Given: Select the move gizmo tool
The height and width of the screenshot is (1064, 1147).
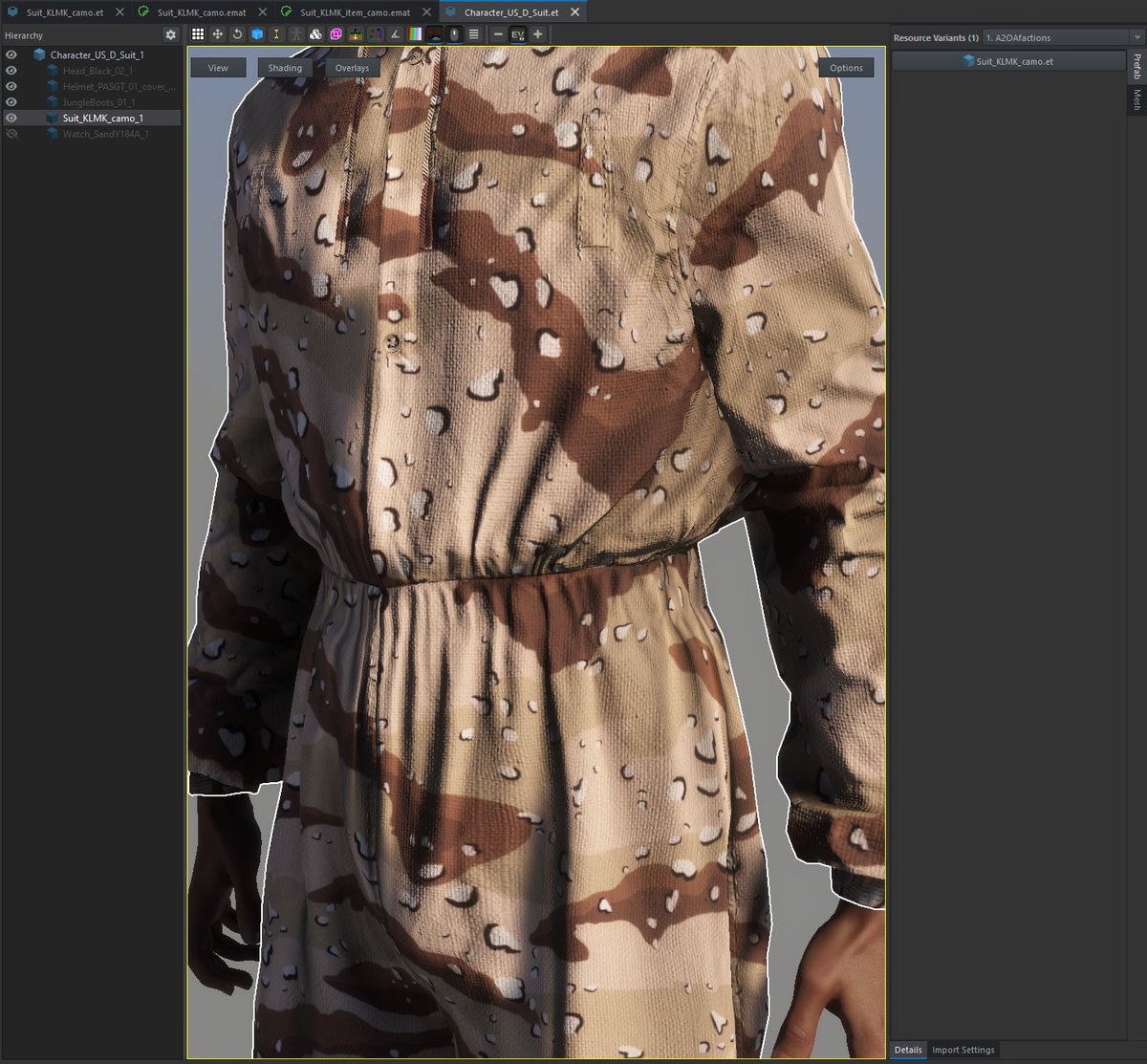Looking at the screenshot, I should (218, 34).
